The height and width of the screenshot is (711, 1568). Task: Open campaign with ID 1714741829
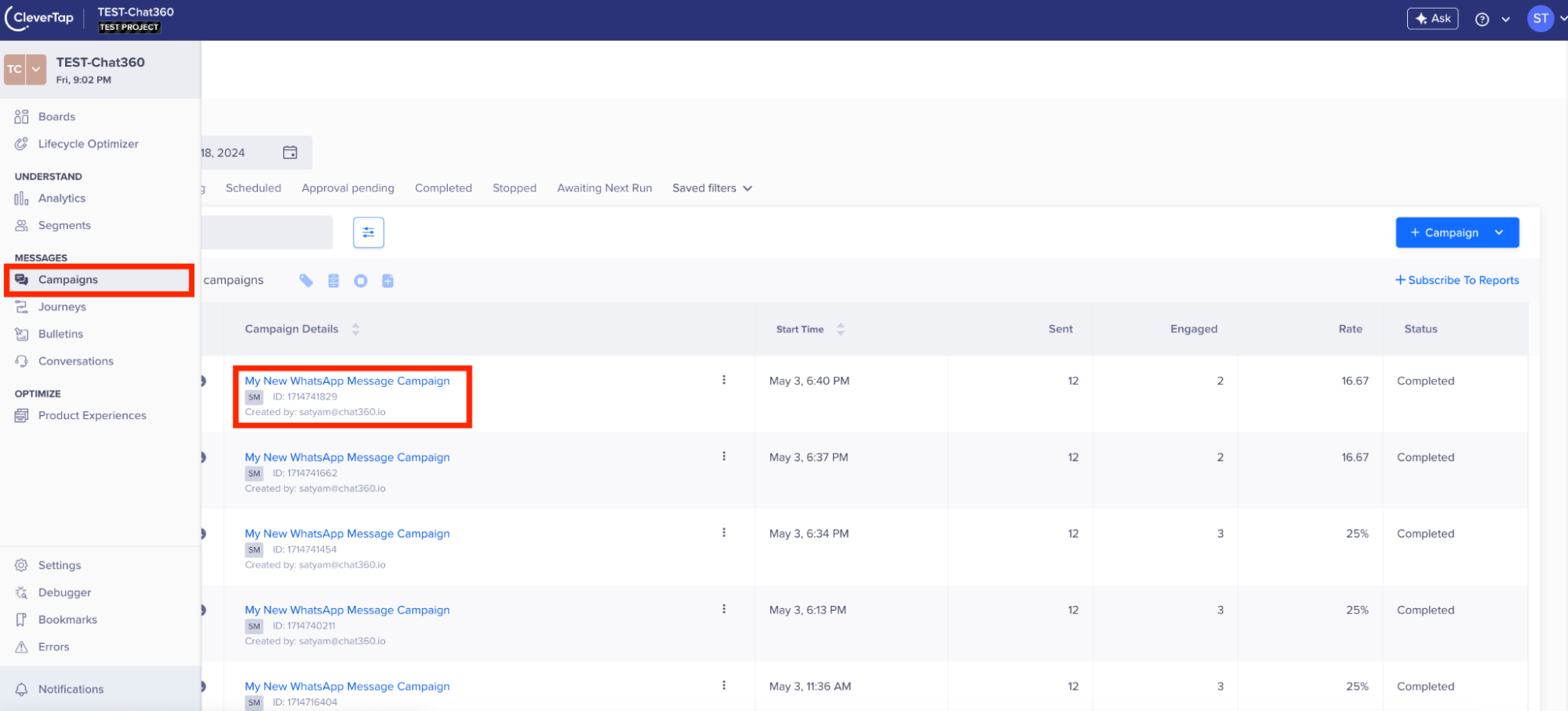(347, 381)
